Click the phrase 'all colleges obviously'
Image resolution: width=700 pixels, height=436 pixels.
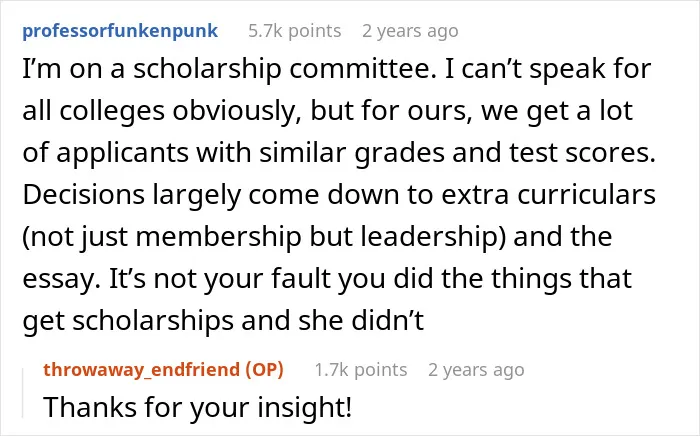coord(159,112)
